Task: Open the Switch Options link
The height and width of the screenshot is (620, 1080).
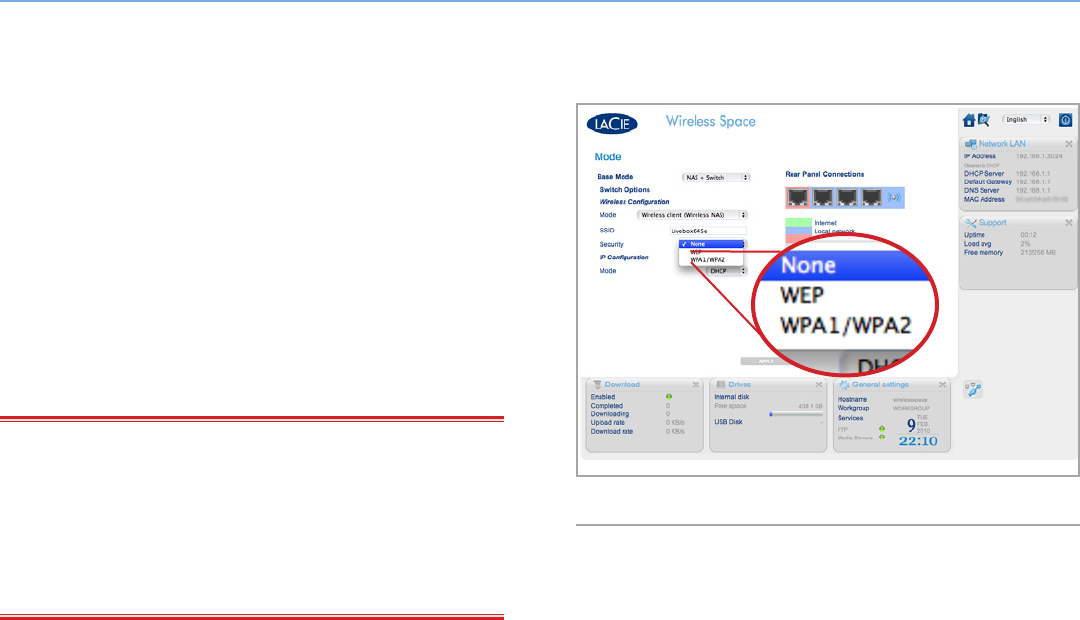Action: tap(625, 190)
